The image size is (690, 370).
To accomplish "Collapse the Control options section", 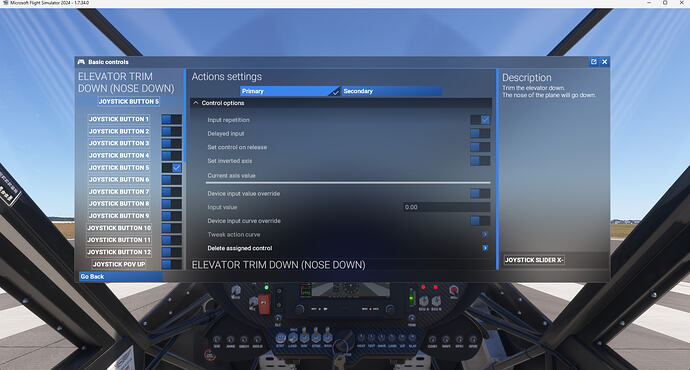I will 341,103.
